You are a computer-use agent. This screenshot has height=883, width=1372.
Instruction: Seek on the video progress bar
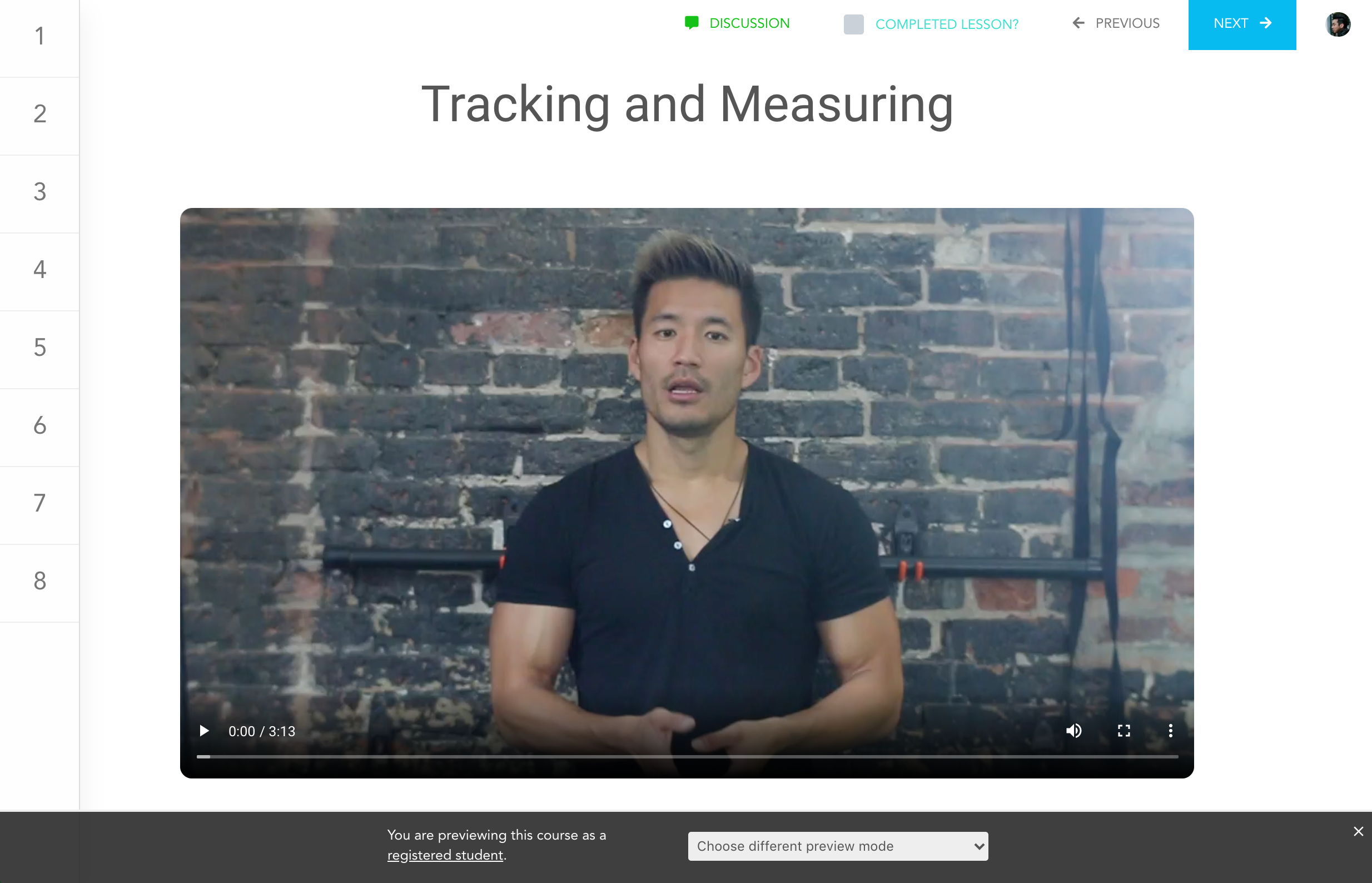(687, 757)
